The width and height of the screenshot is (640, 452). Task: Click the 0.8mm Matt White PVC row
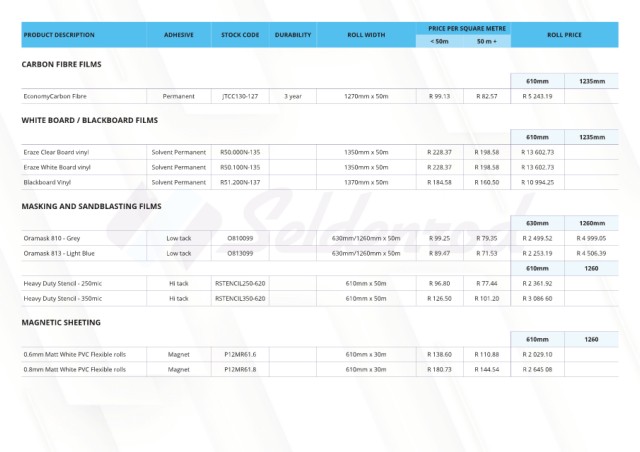coord(75,369)
